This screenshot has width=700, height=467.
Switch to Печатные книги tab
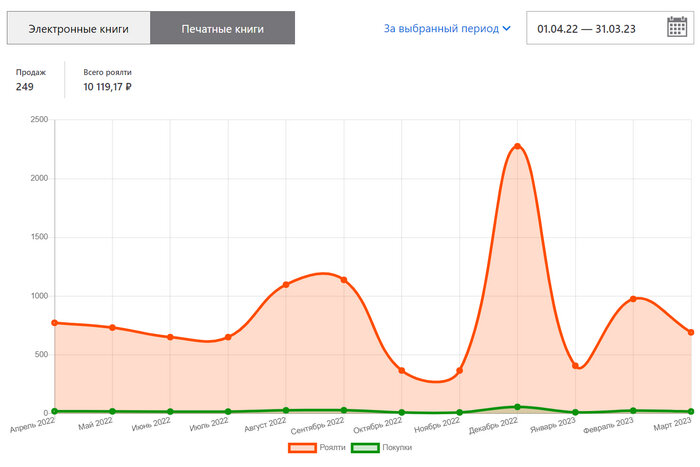pos(222,28)
